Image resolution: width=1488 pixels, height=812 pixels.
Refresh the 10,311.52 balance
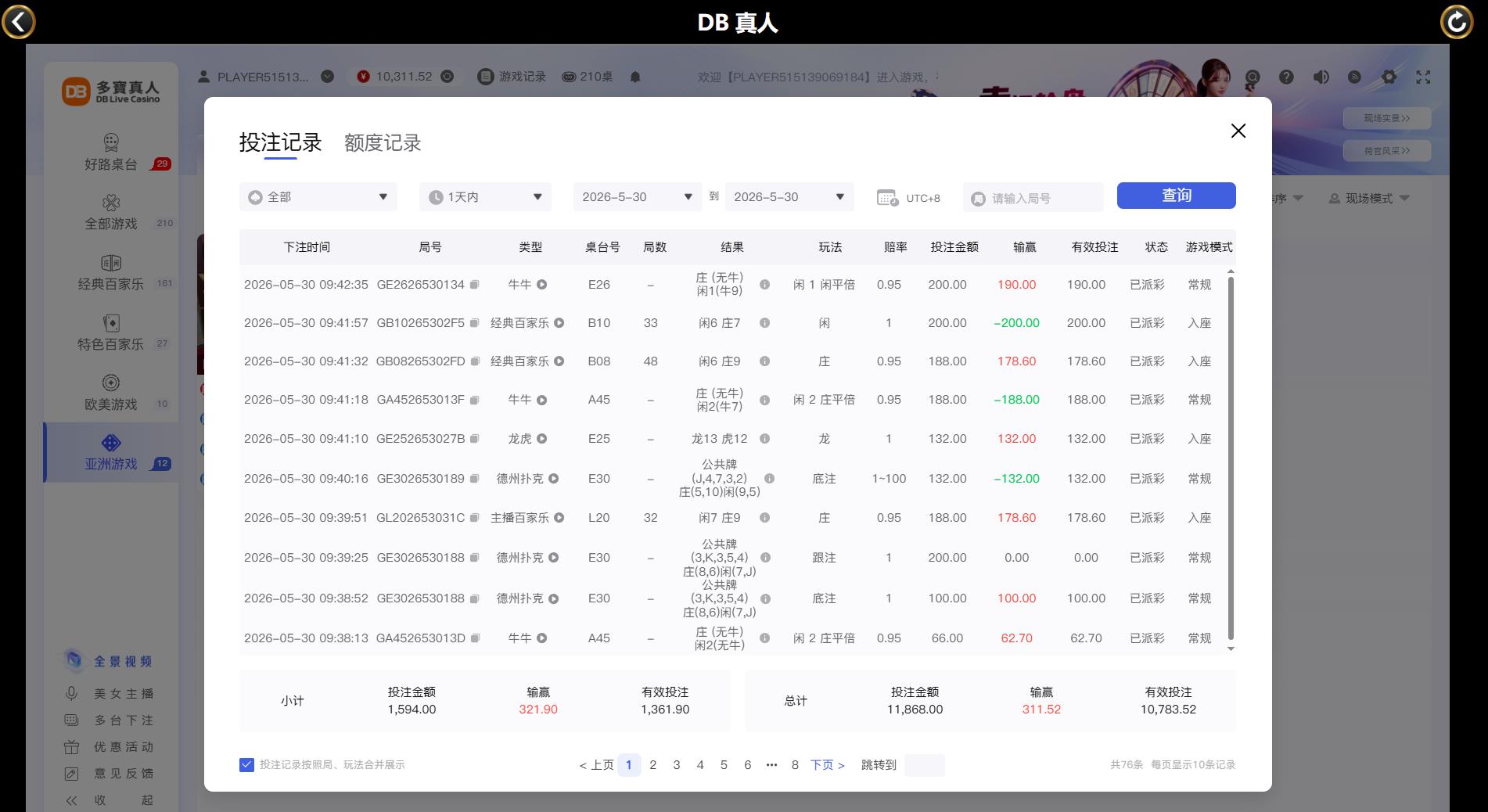447,77
